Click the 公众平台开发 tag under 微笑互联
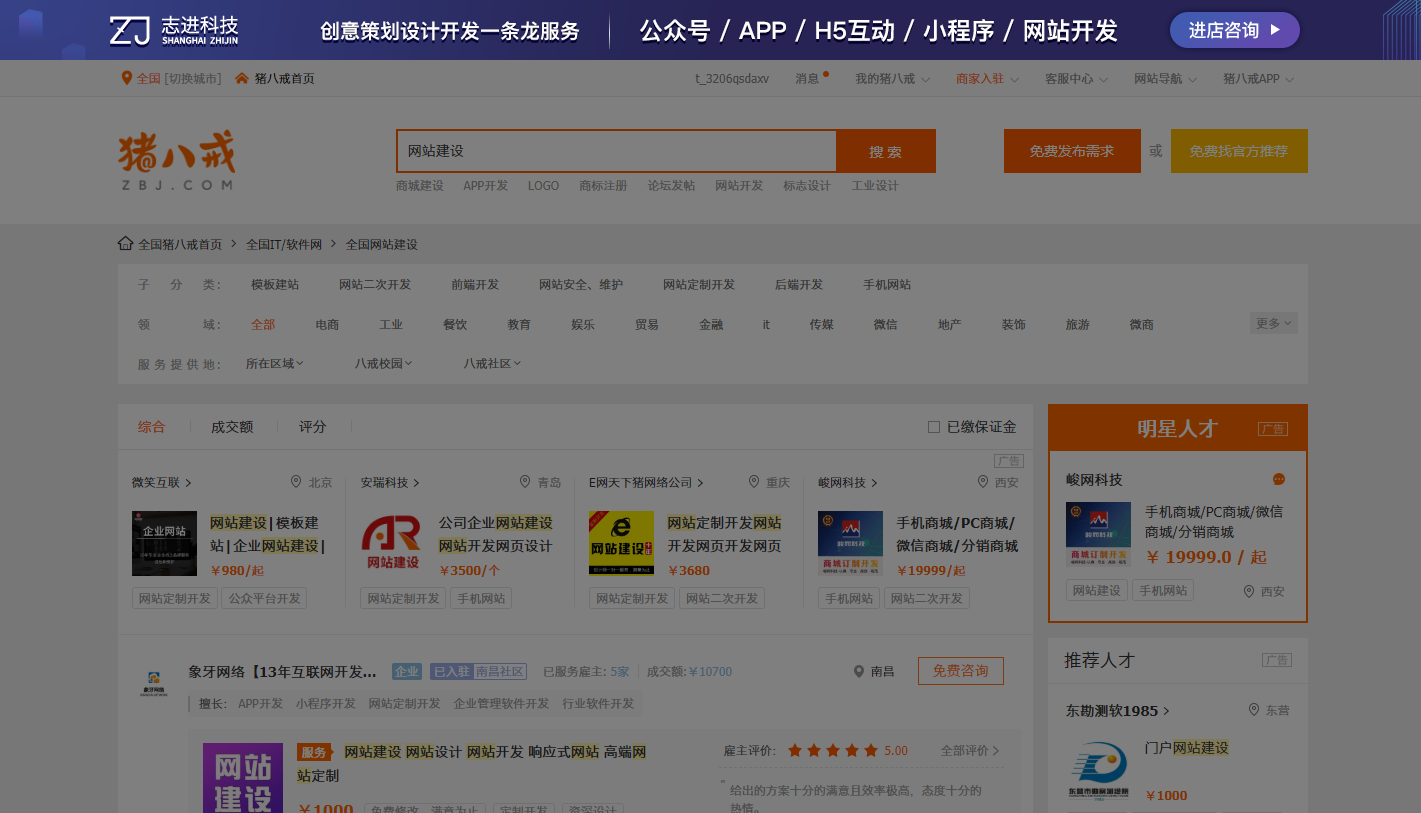 [x=264, y=598]
